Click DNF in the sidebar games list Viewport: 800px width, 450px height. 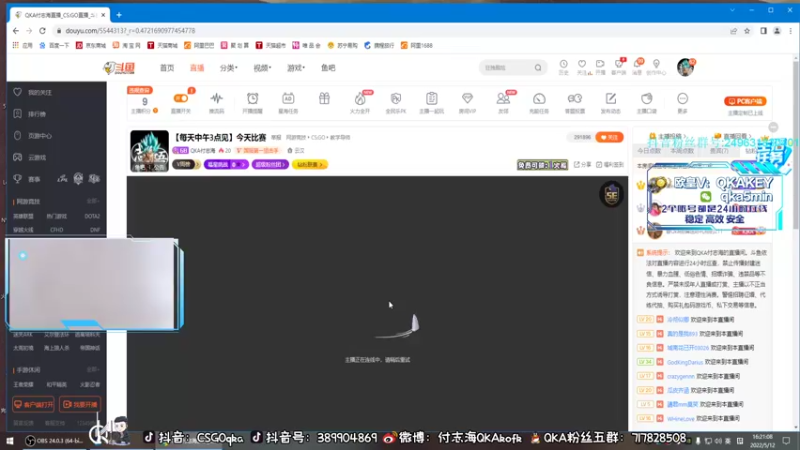tap(94, 230)
